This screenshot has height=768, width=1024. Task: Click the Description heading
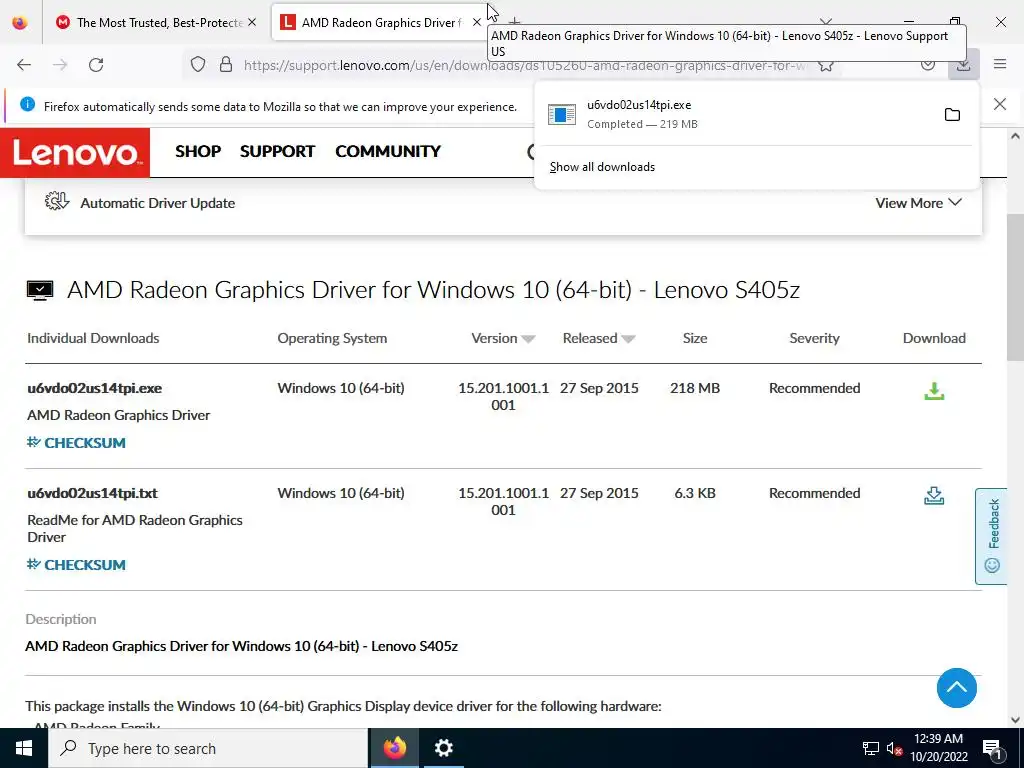(61, 619)
